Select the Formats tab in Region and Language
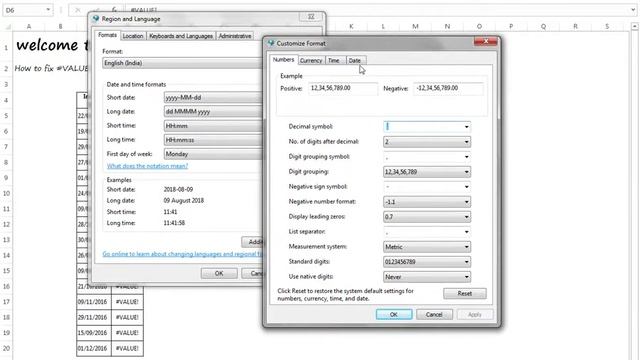This screenshot has height=360, width=640. pos(107,35)
